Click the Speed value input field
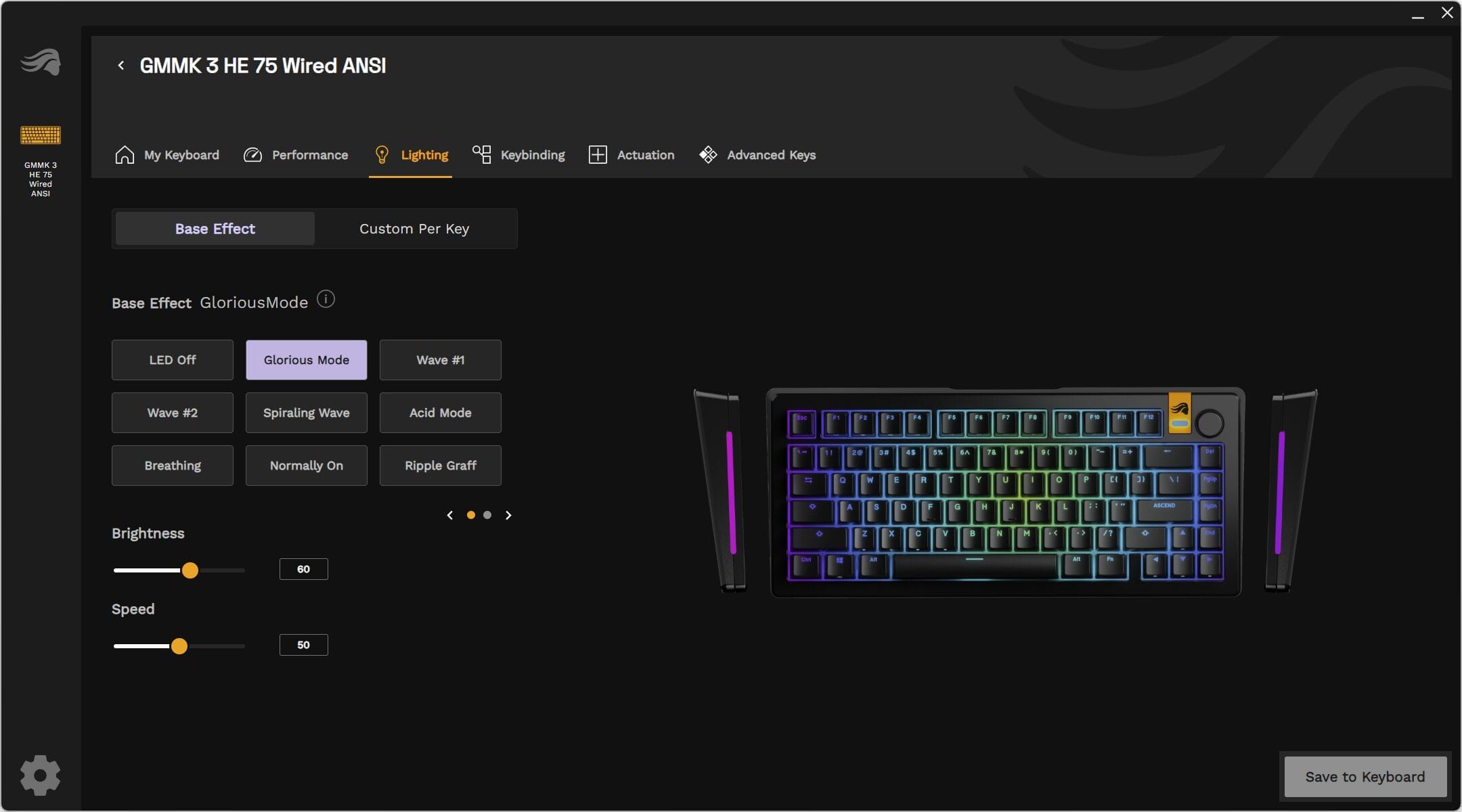 [x=304, y=645]
